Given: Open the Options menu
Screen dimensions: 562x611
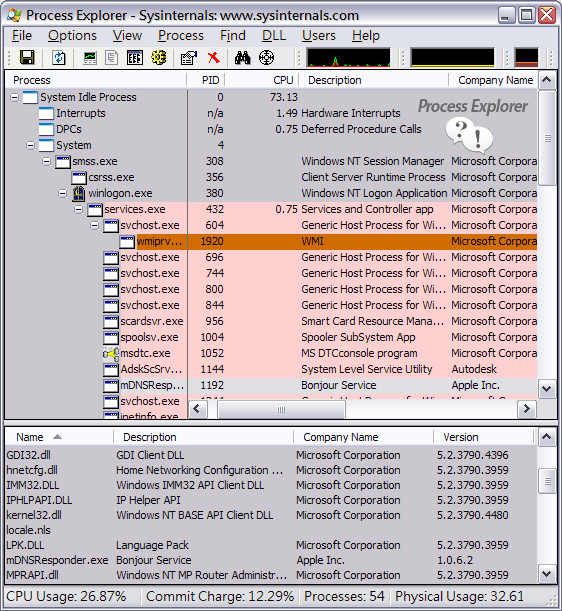Looking at the screenshot, I should 72,36.
